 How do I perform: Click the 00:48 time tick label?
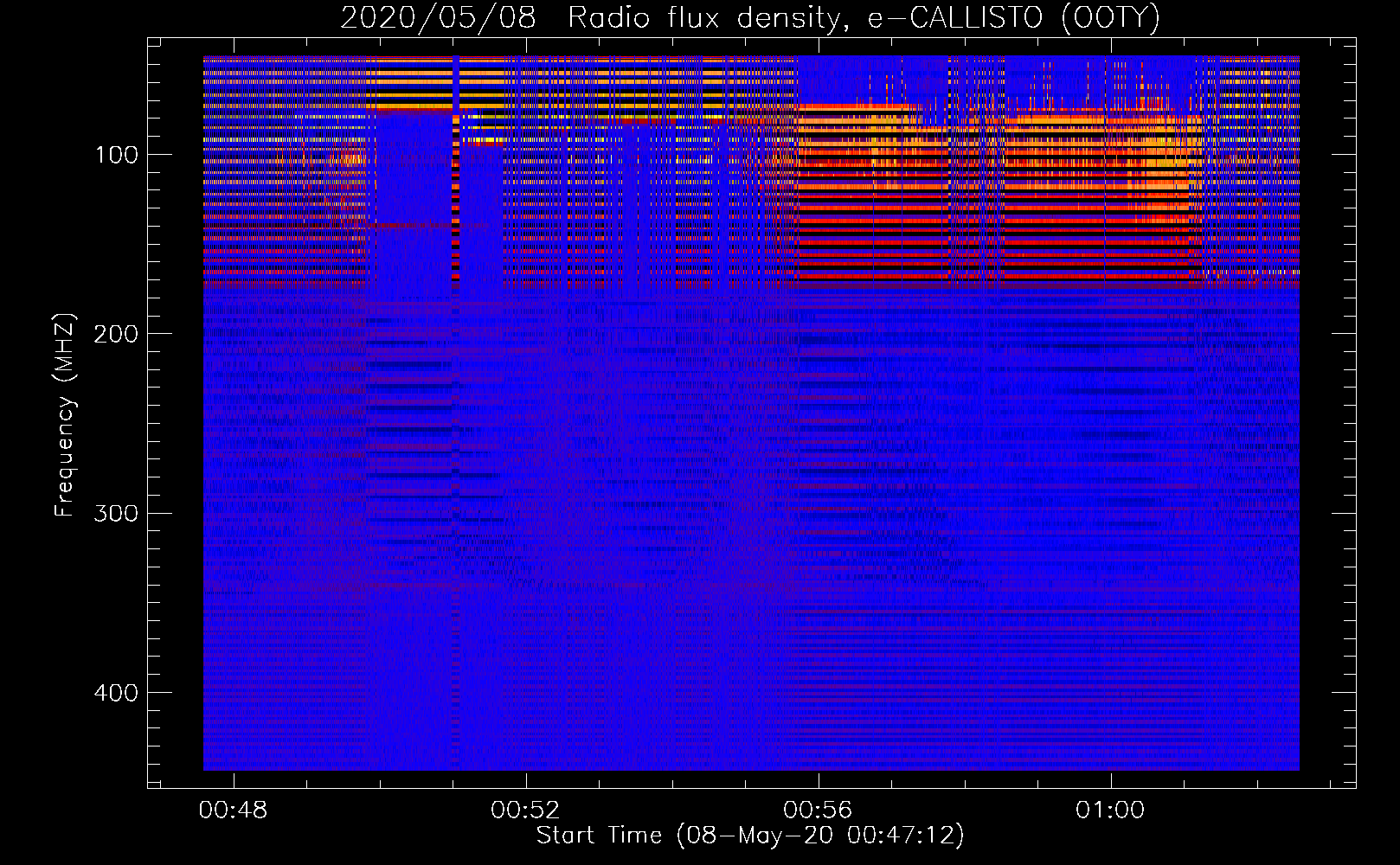[x=233, y=811]
